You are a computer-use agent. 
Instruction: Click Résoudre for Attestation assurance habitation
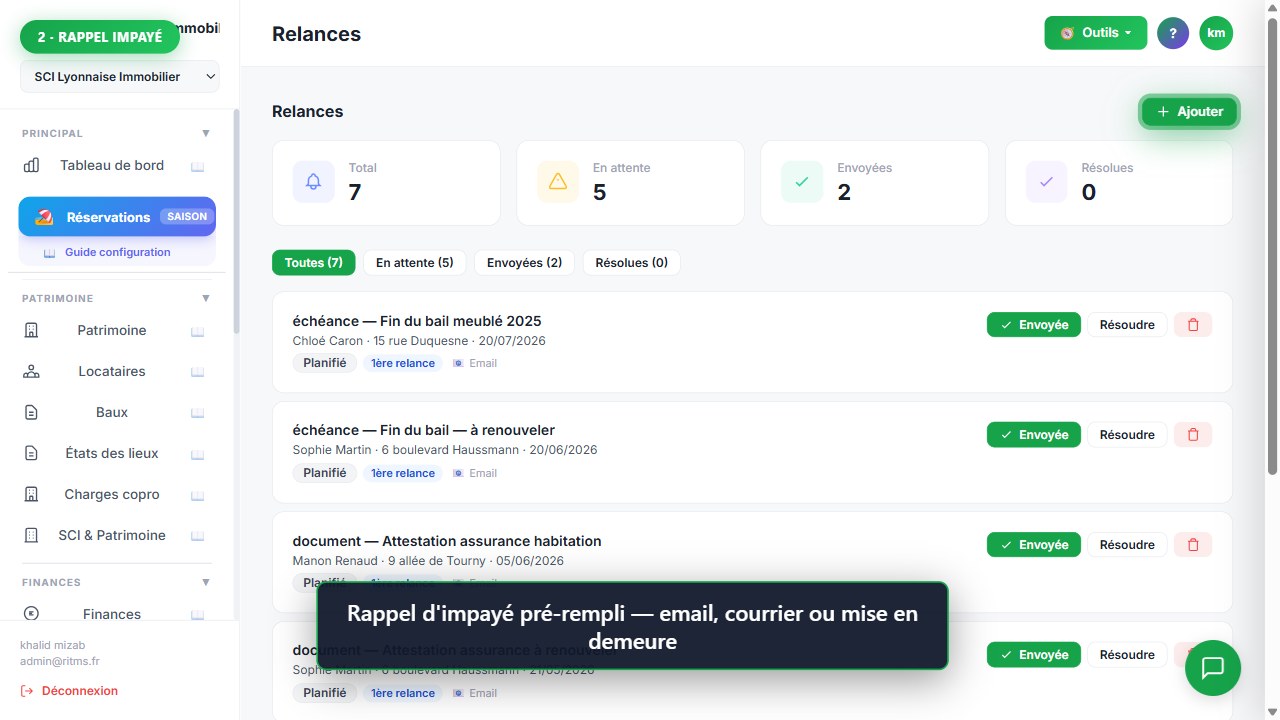coord(1127,545)
